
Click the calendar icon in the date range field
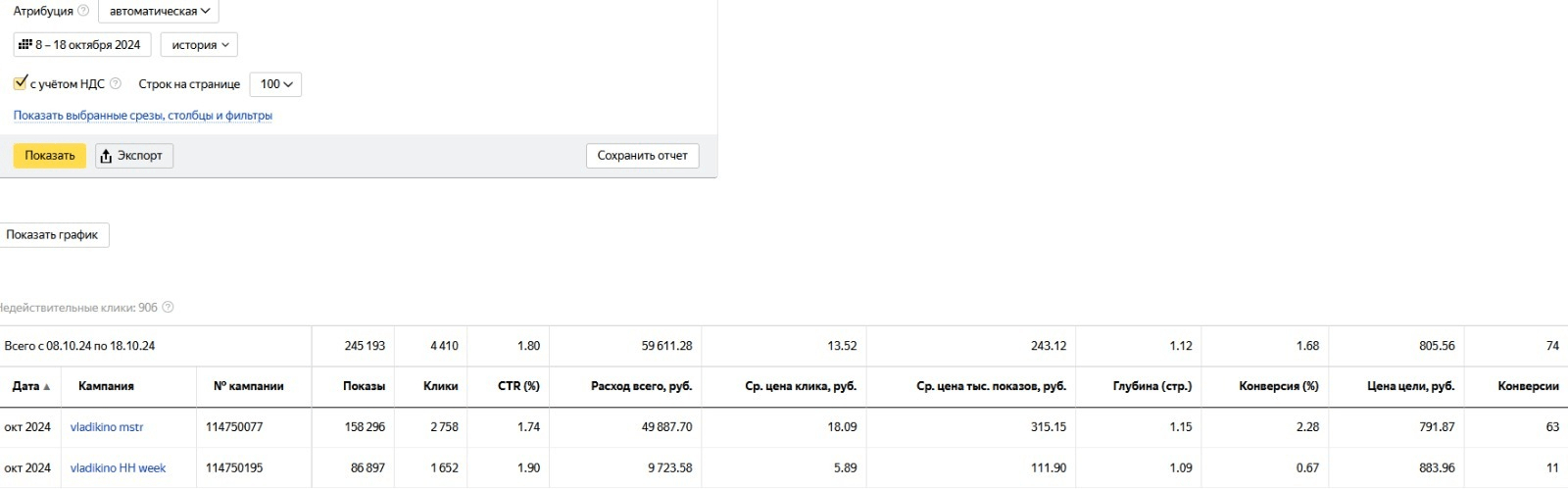tap(25, 44)
